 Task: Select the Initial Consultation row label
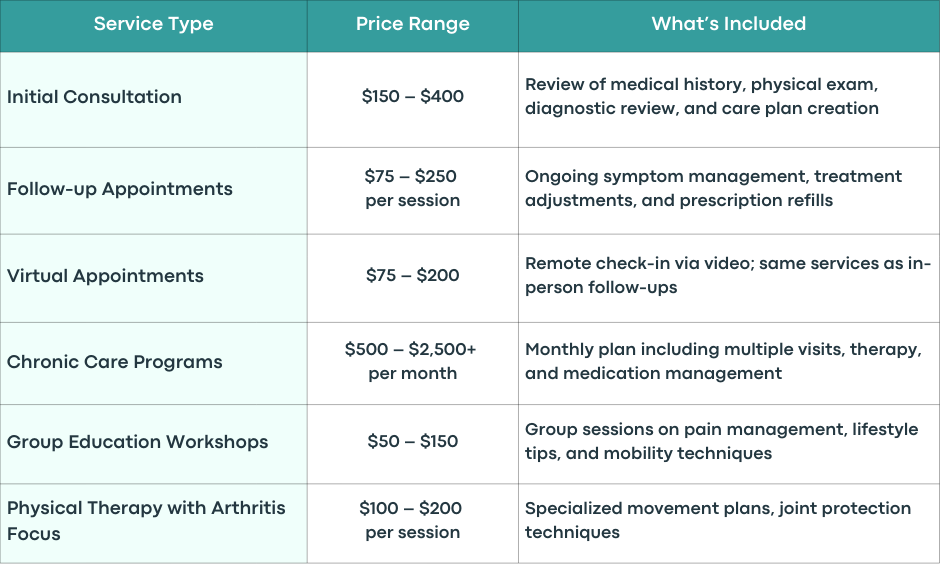[94, 96]
